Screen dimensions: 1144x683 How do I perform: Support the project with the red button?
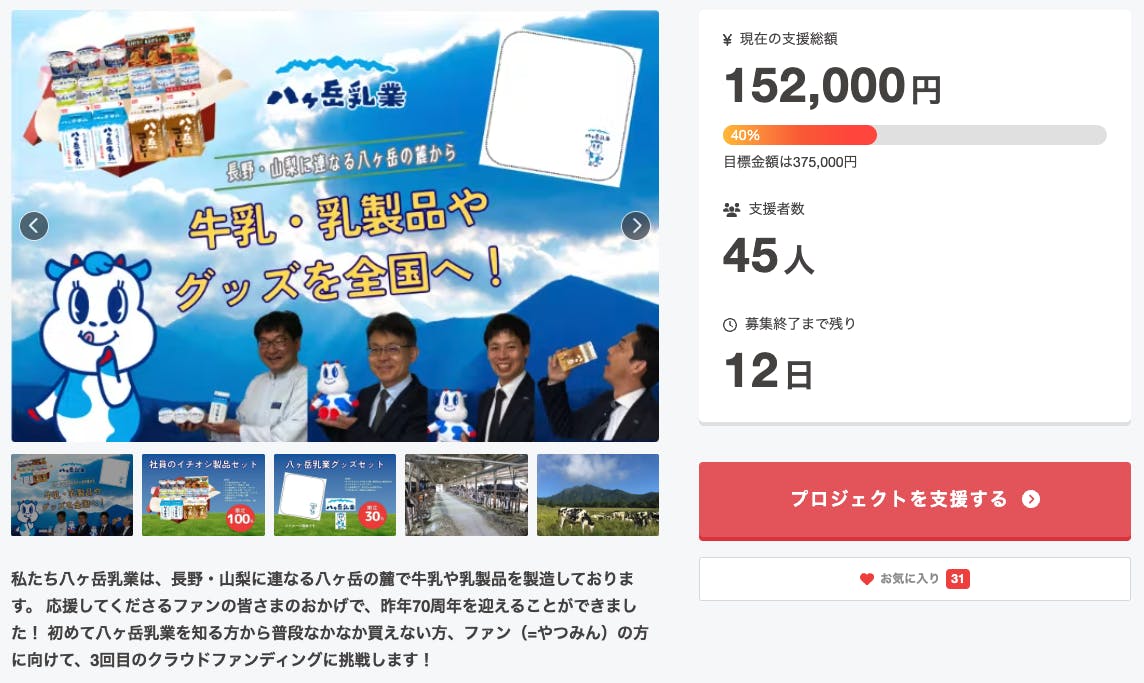coord(915,501)
